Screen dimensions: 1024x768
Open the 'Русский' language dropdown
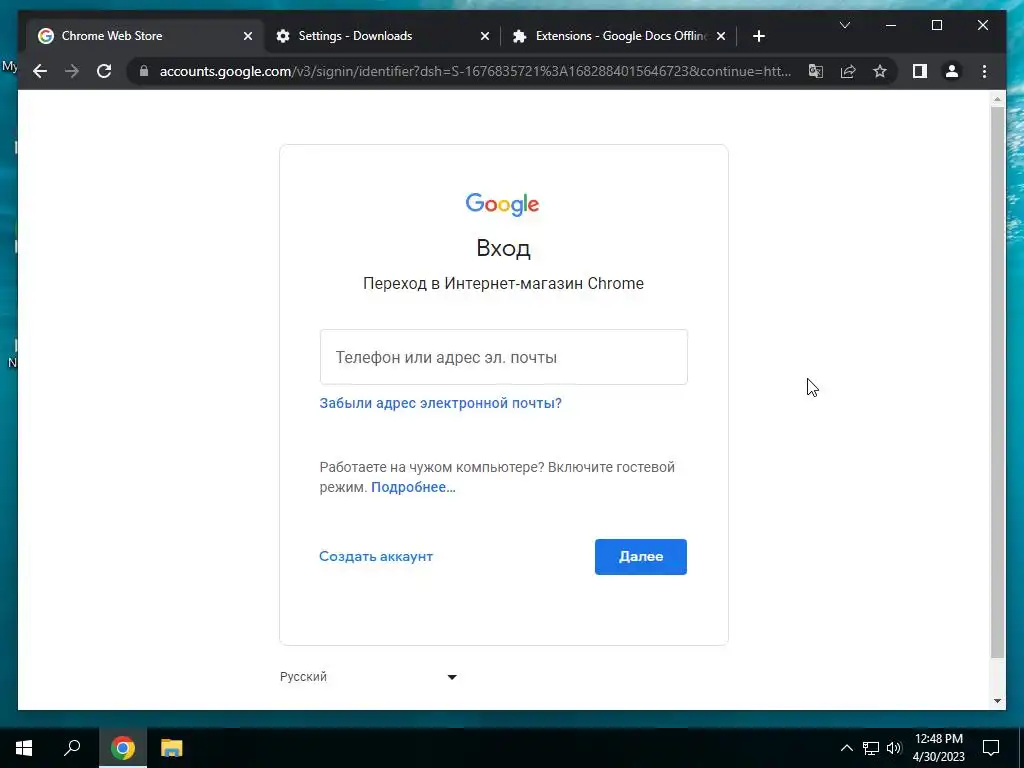[x=368, y=677]
